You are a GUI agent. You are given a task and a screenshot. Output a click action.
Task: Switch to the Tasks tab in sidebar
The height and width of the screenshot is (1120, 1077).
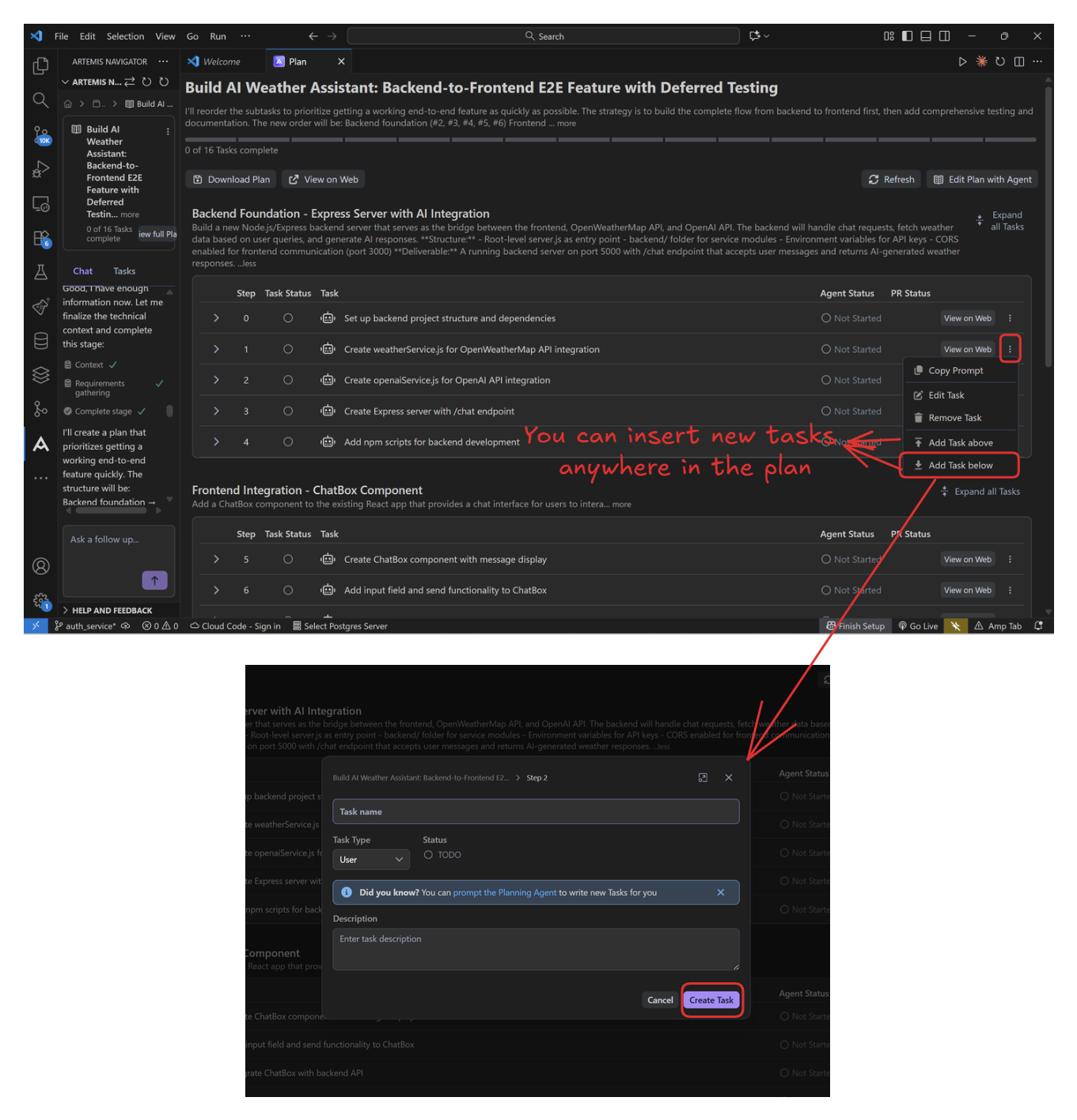pyautogui.click(x=124, y=271)
